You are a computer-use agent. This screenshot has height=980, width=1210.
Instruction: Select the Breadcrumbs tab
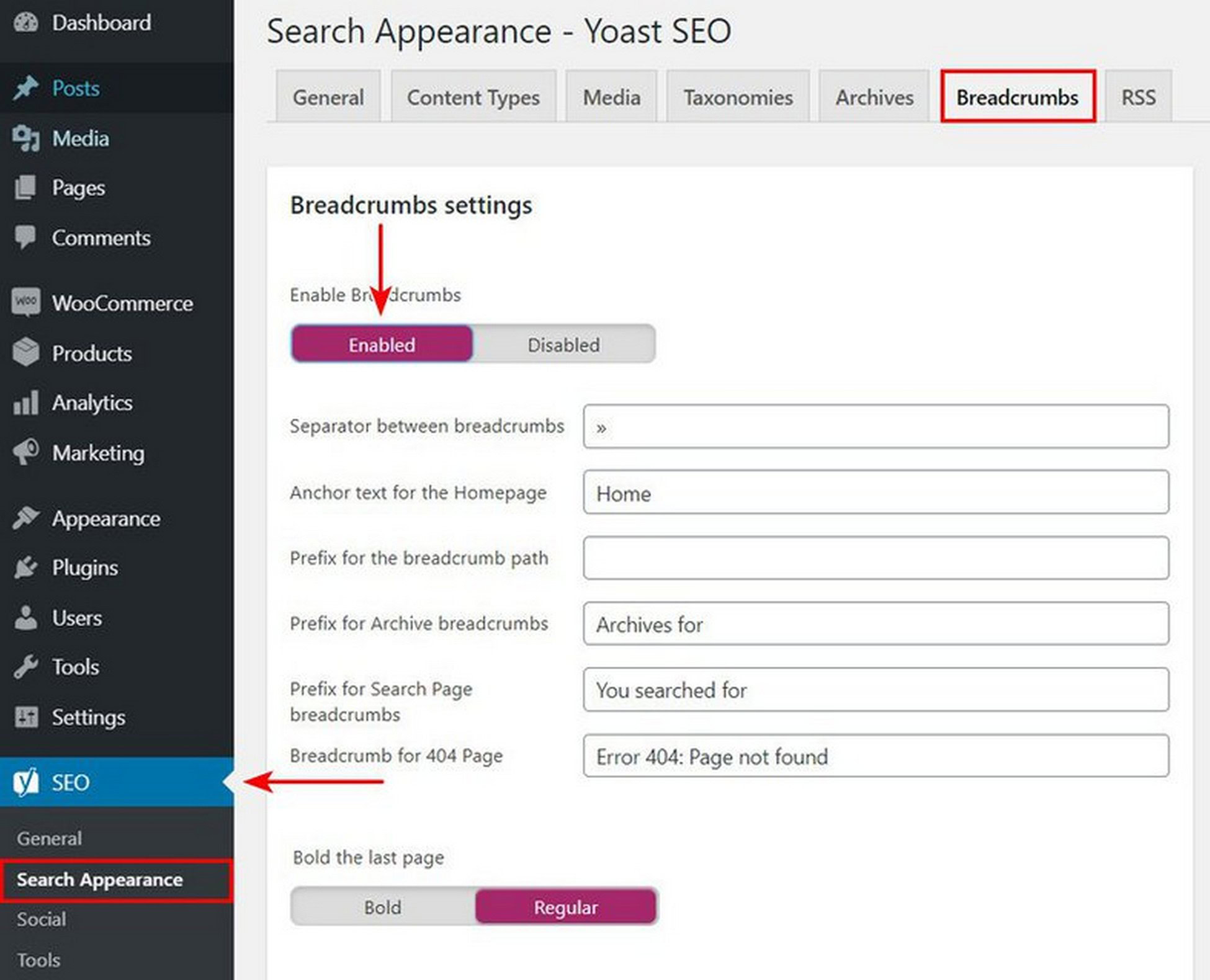[1015, 97]
